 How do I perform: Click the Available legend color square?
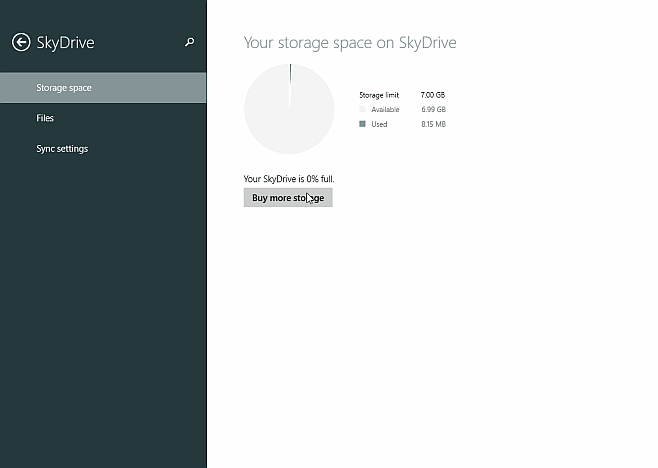click(363, 109)
